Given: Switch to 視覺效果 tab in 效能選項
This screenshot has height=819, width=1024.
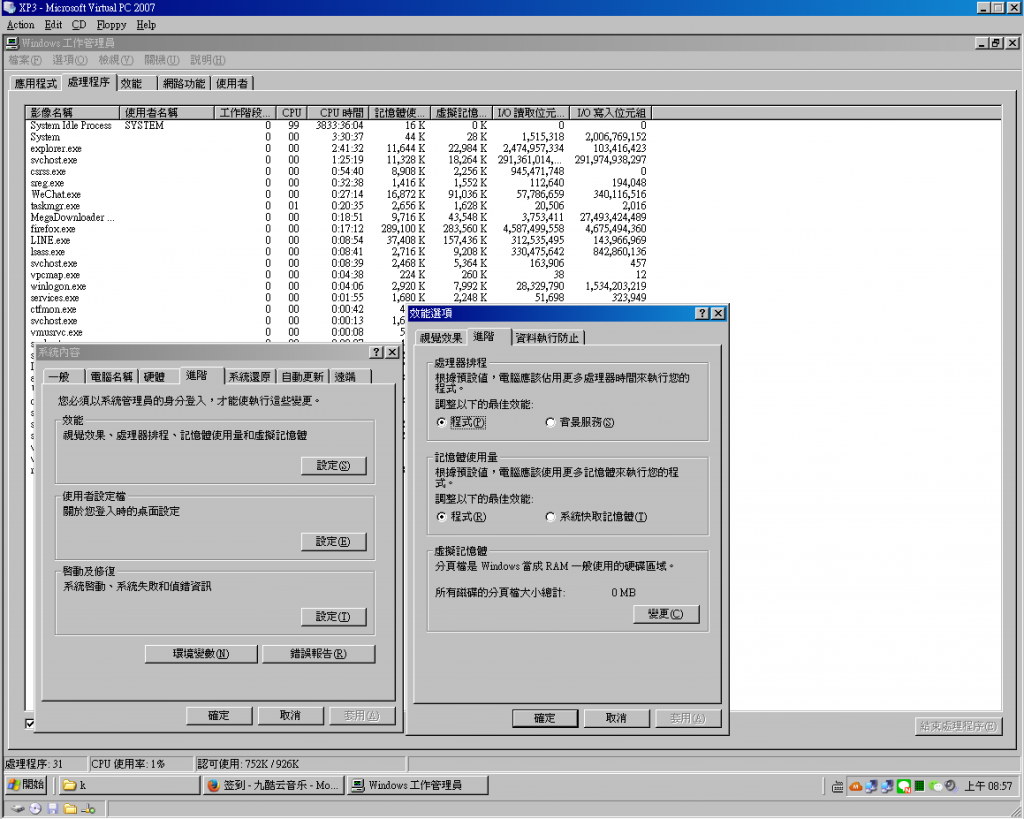Looking at the screenshot, I should pos(441,338).
